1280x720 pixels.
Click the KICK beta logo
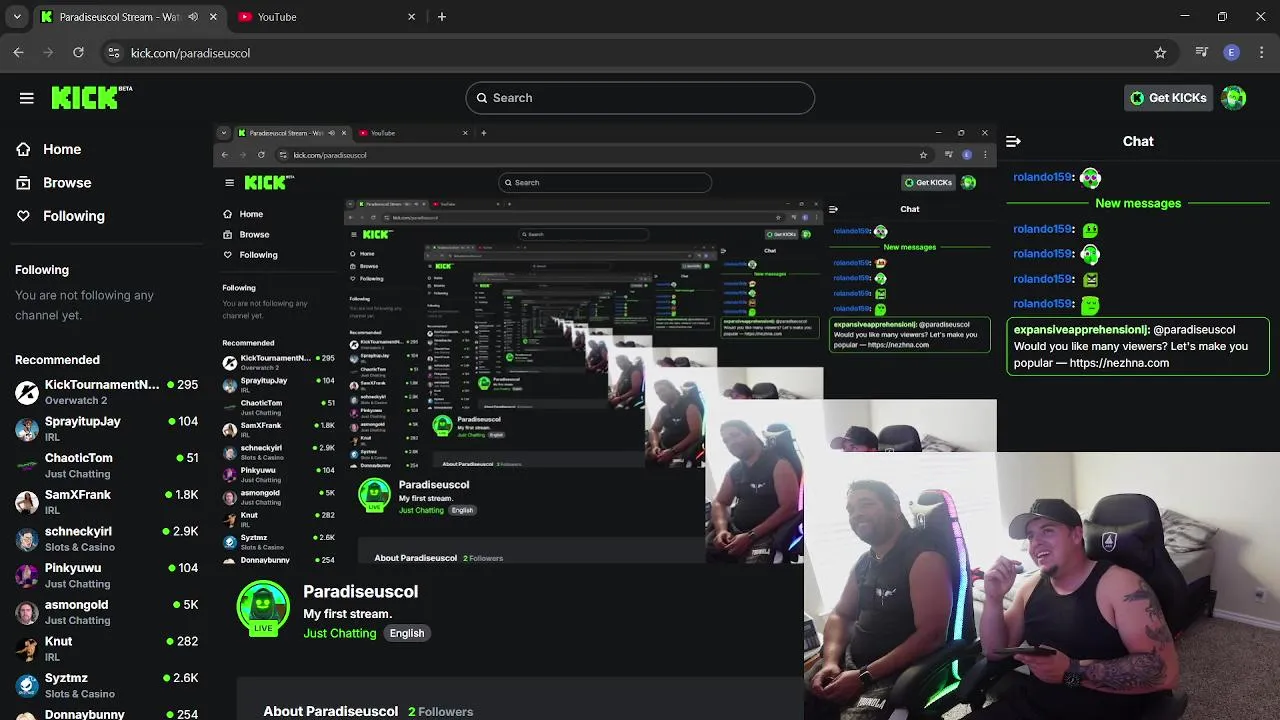[91, 97]
